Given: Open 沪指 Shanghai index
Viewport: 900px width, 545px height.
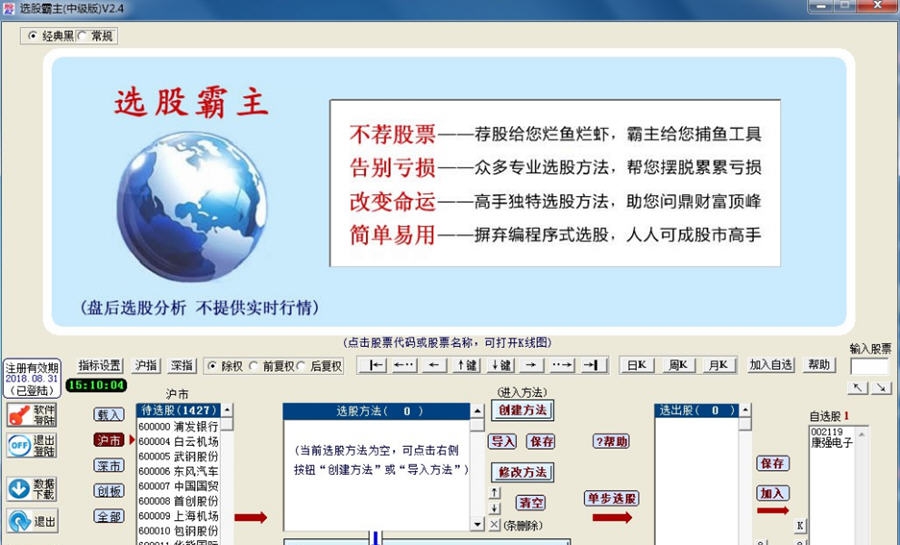Looking at the screenshot, I should 146,366.
